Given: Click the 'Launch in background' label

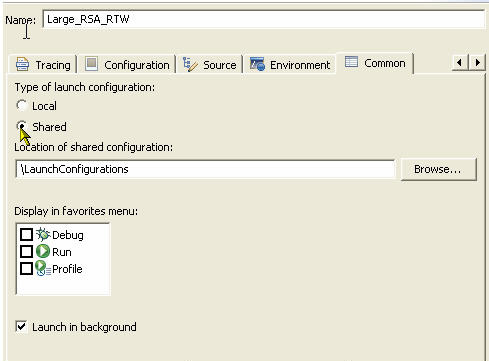Looking at the screenshot, I should (84, 327).
